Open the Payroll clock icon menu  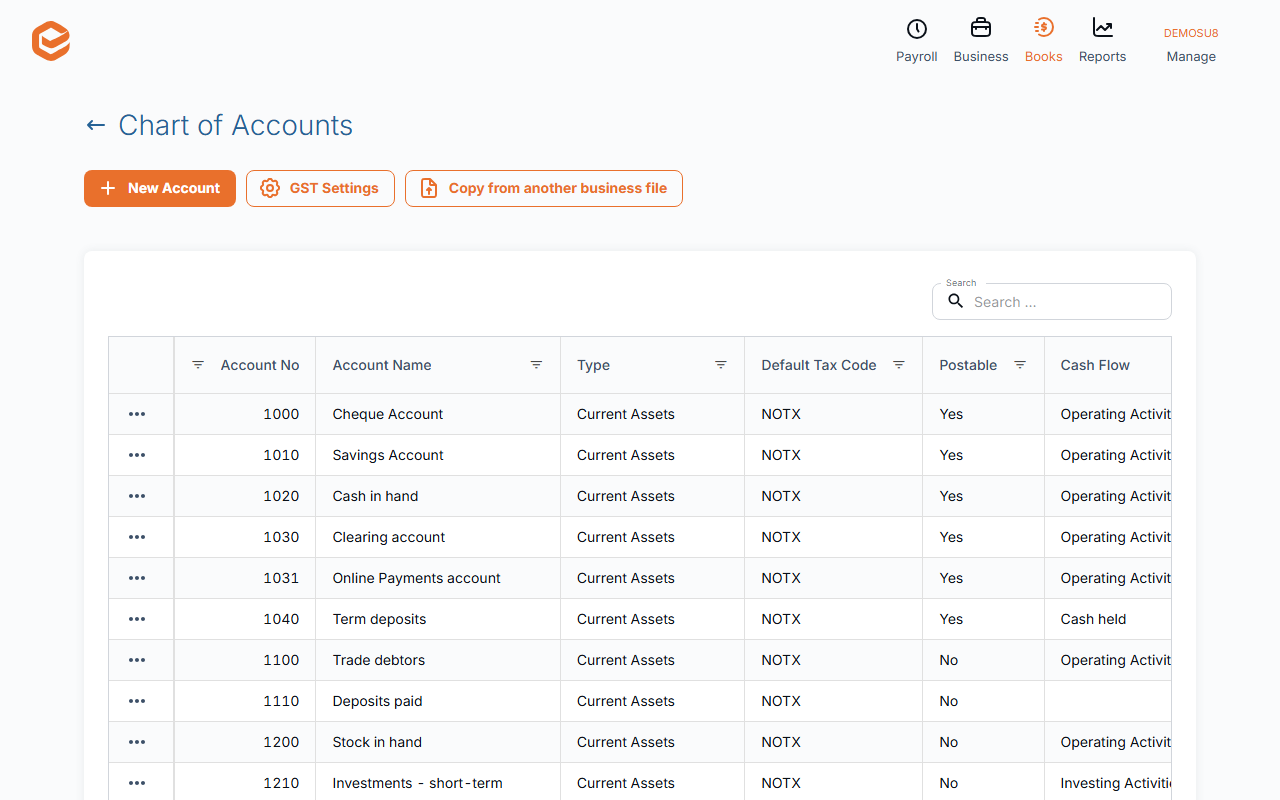click(916, 41)
